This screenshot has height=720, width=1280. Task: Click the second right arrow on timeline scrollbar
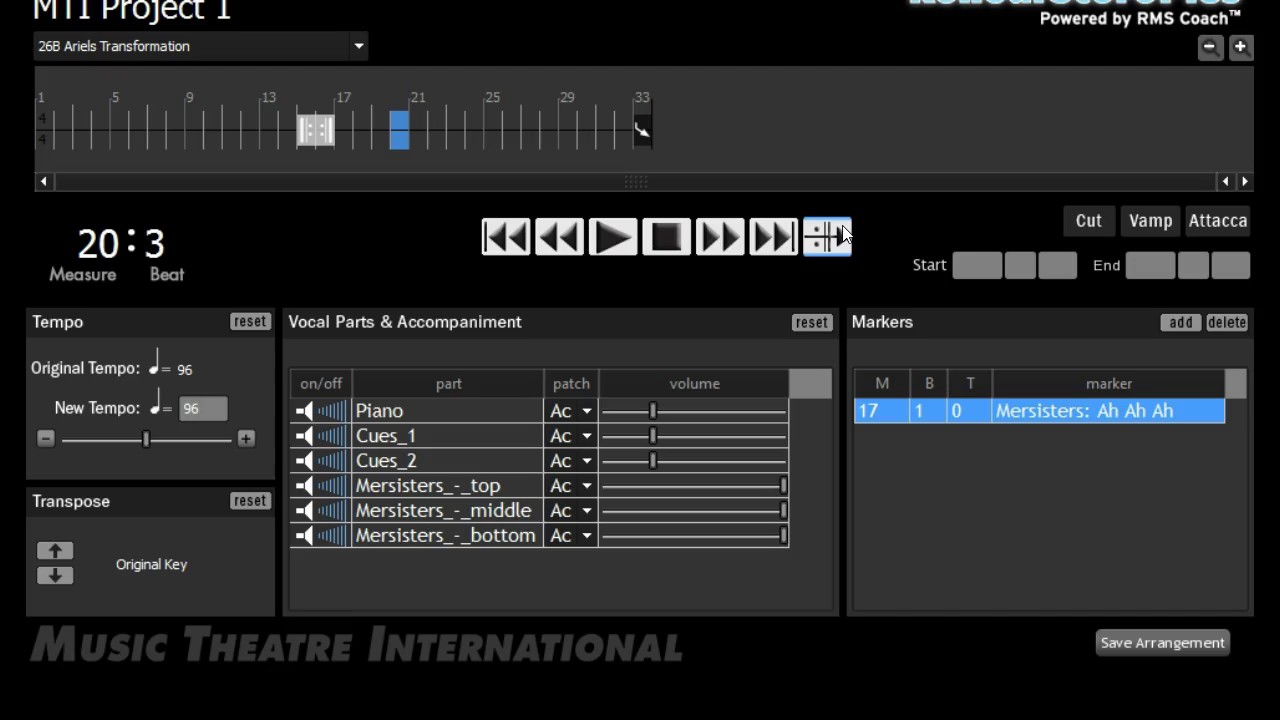tap(1245, 182)
